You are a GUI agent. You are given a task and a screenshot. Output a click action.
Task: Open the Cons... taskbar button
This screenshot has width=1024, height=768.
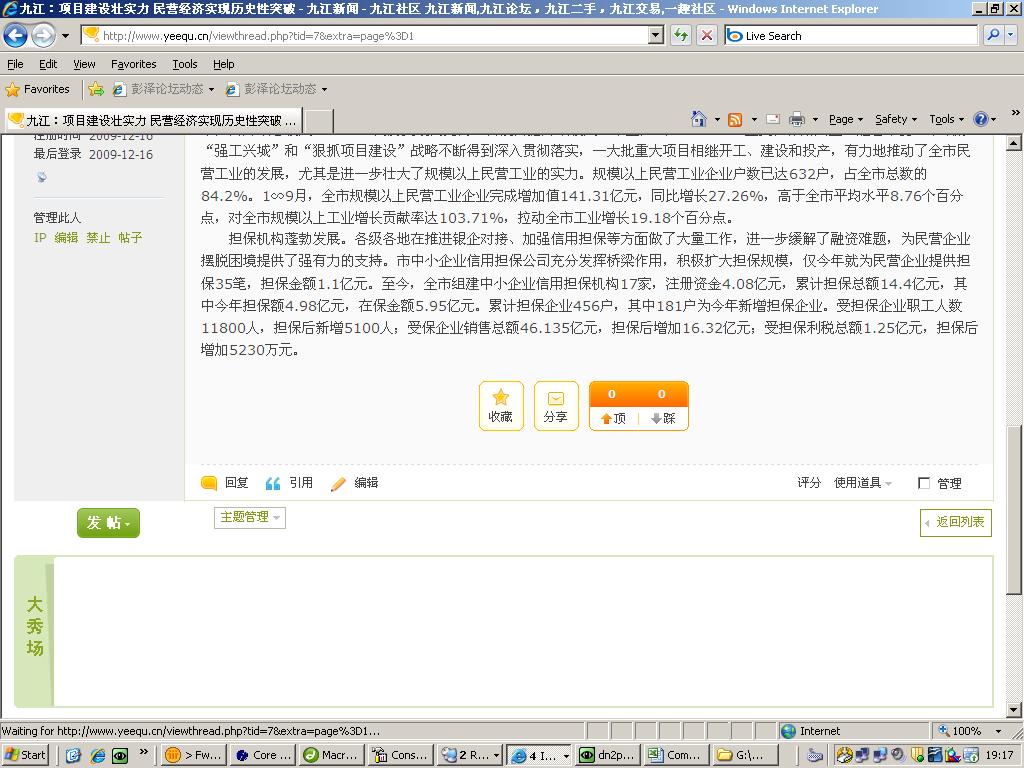click(400, 755)
